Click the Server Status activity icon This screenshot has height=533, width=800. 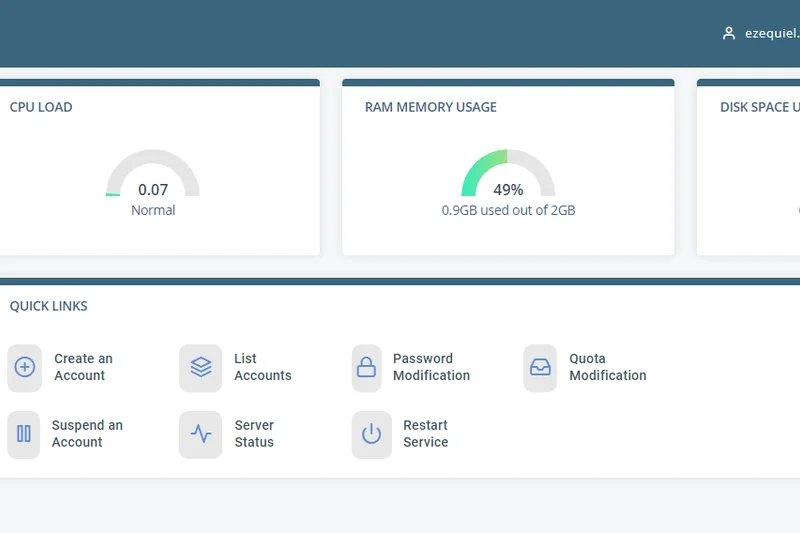pos(201,434)
